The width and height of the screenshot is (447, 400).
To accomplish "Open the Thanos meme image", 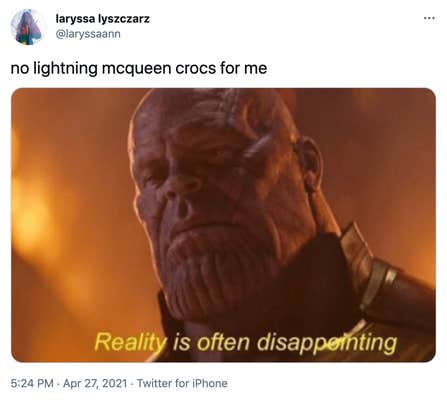I will point(223,225).
